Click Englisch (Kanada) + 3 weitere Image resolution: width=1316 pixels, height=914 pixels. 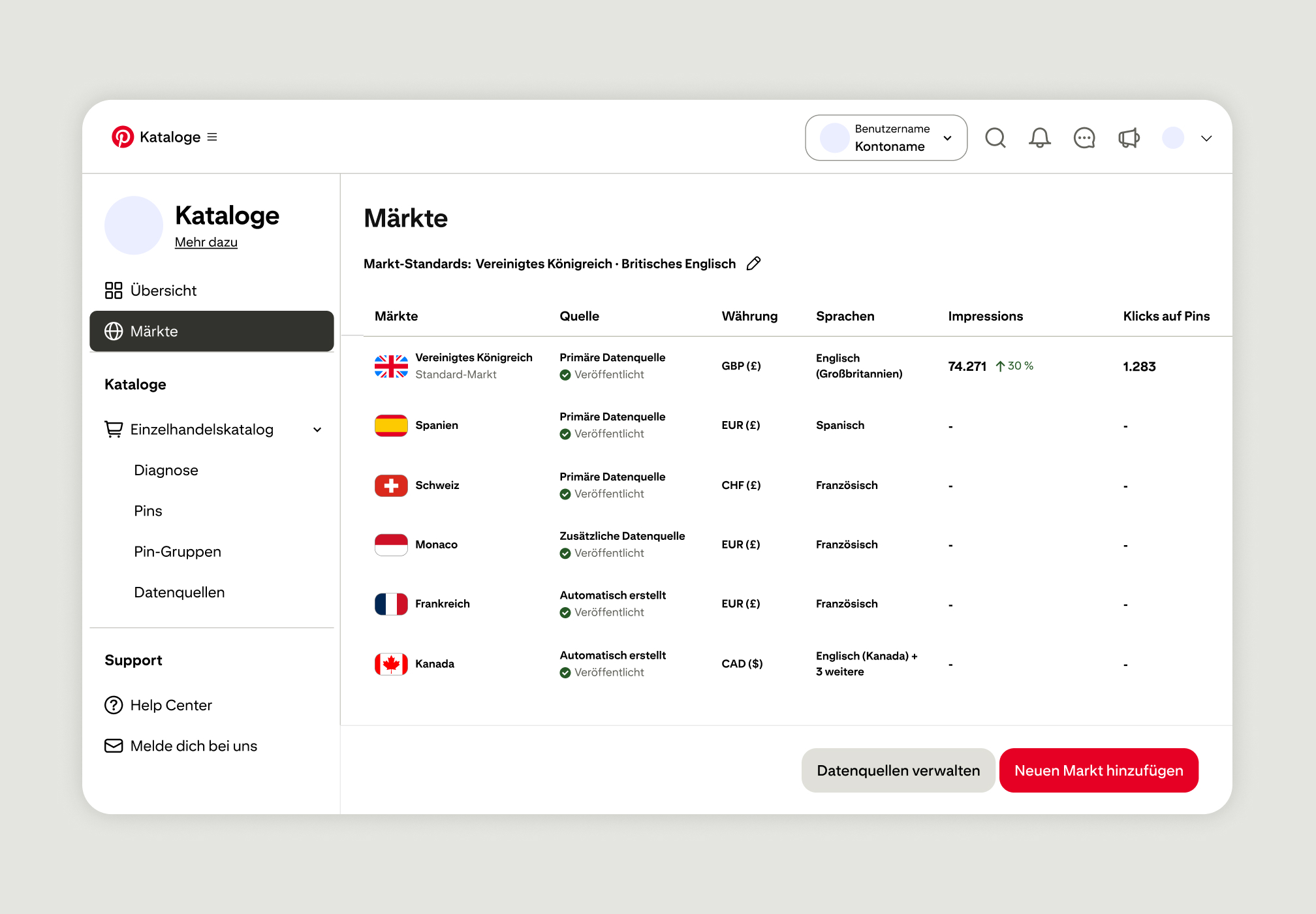click(866, 664)
